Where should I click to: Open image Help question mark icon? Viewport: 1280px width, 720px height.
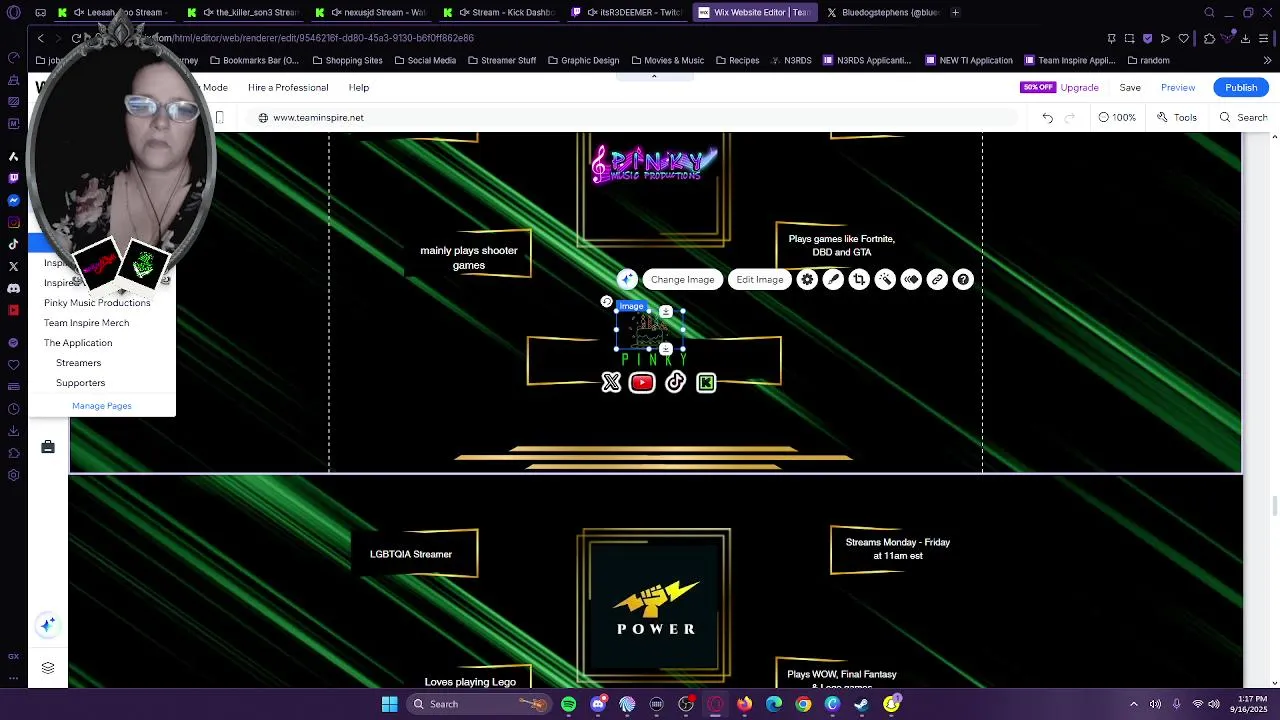963,280
